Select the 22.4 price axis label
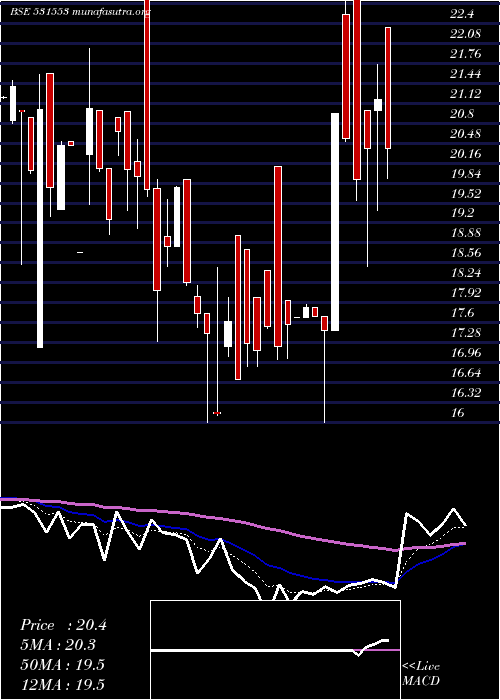500x700 pixels. [x=462, y=14]
